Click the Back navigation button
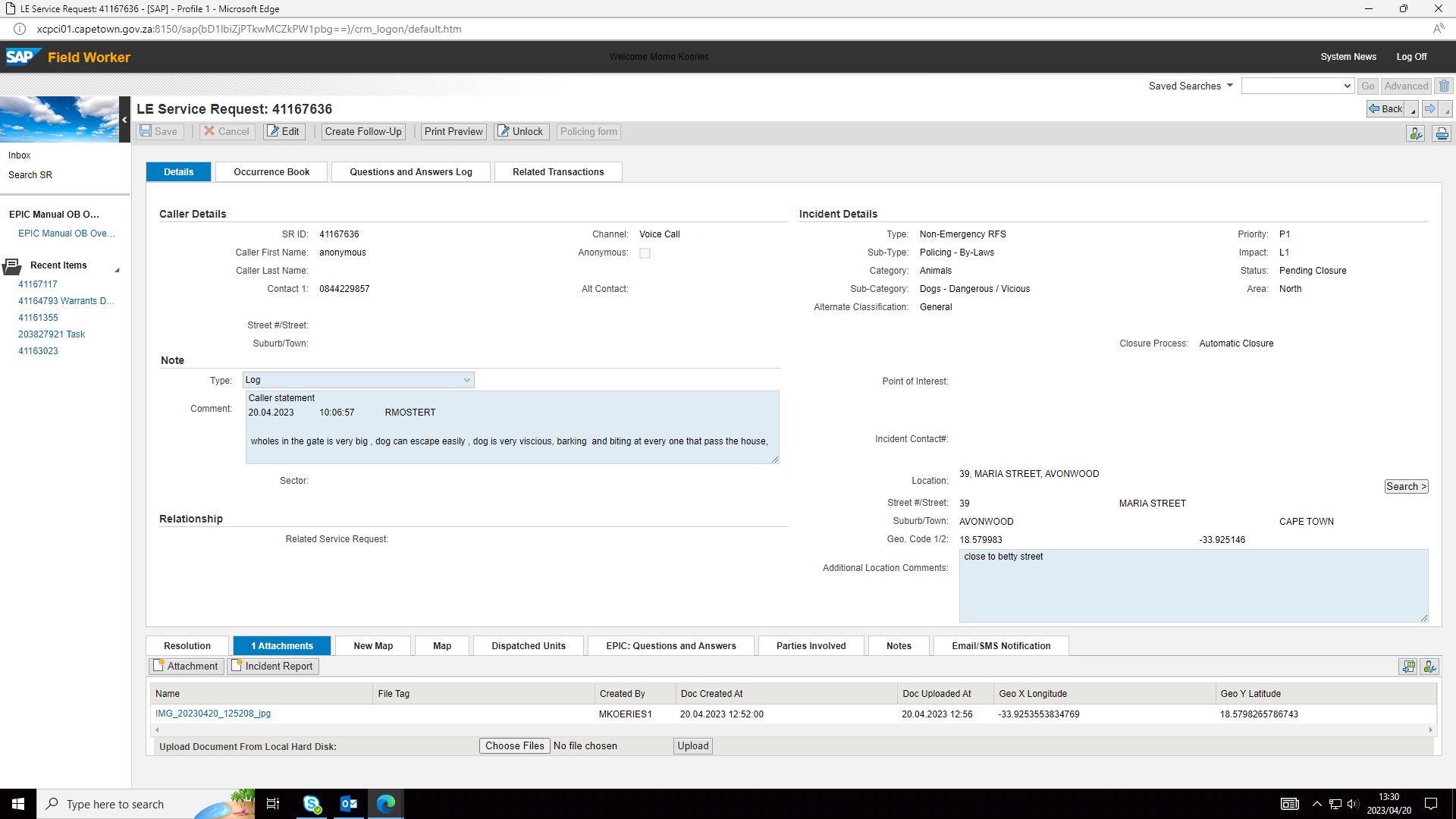Viewport: 1456px width, 819px height. 1385,108
